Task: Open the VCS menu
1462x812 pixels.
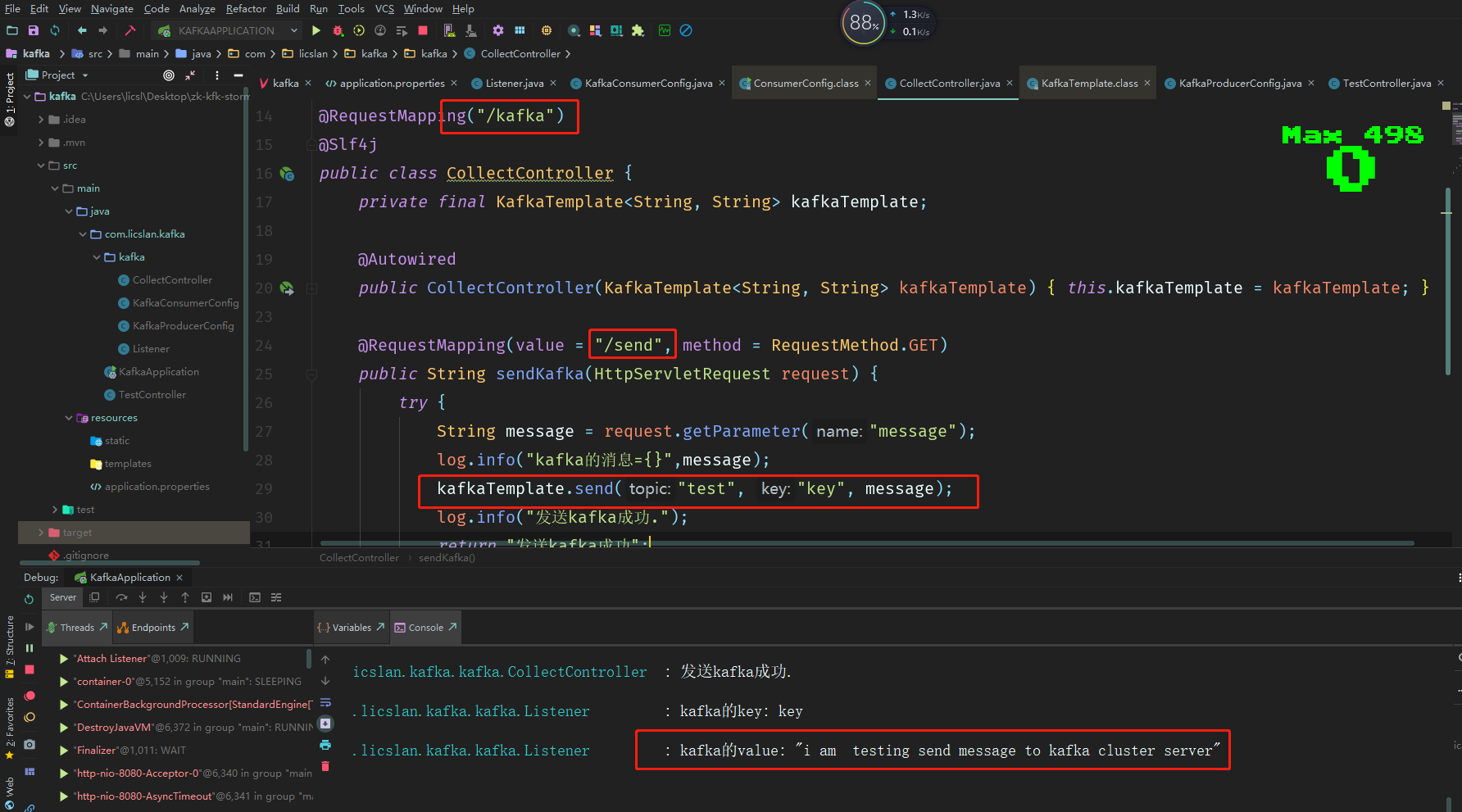Action: [384, 9]
